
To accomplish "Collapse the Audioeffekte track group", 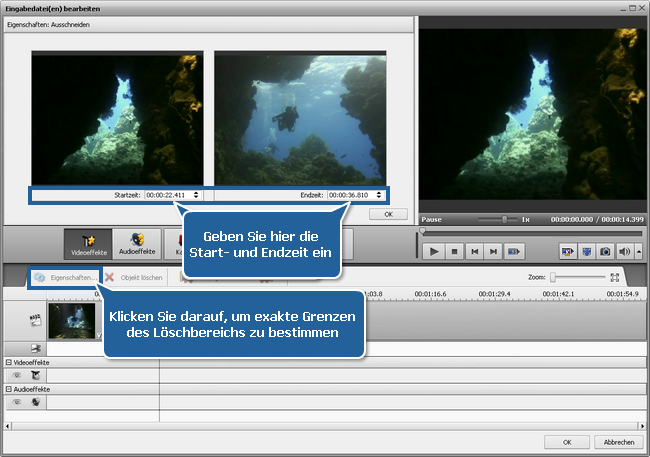I will tap(8, 388).
